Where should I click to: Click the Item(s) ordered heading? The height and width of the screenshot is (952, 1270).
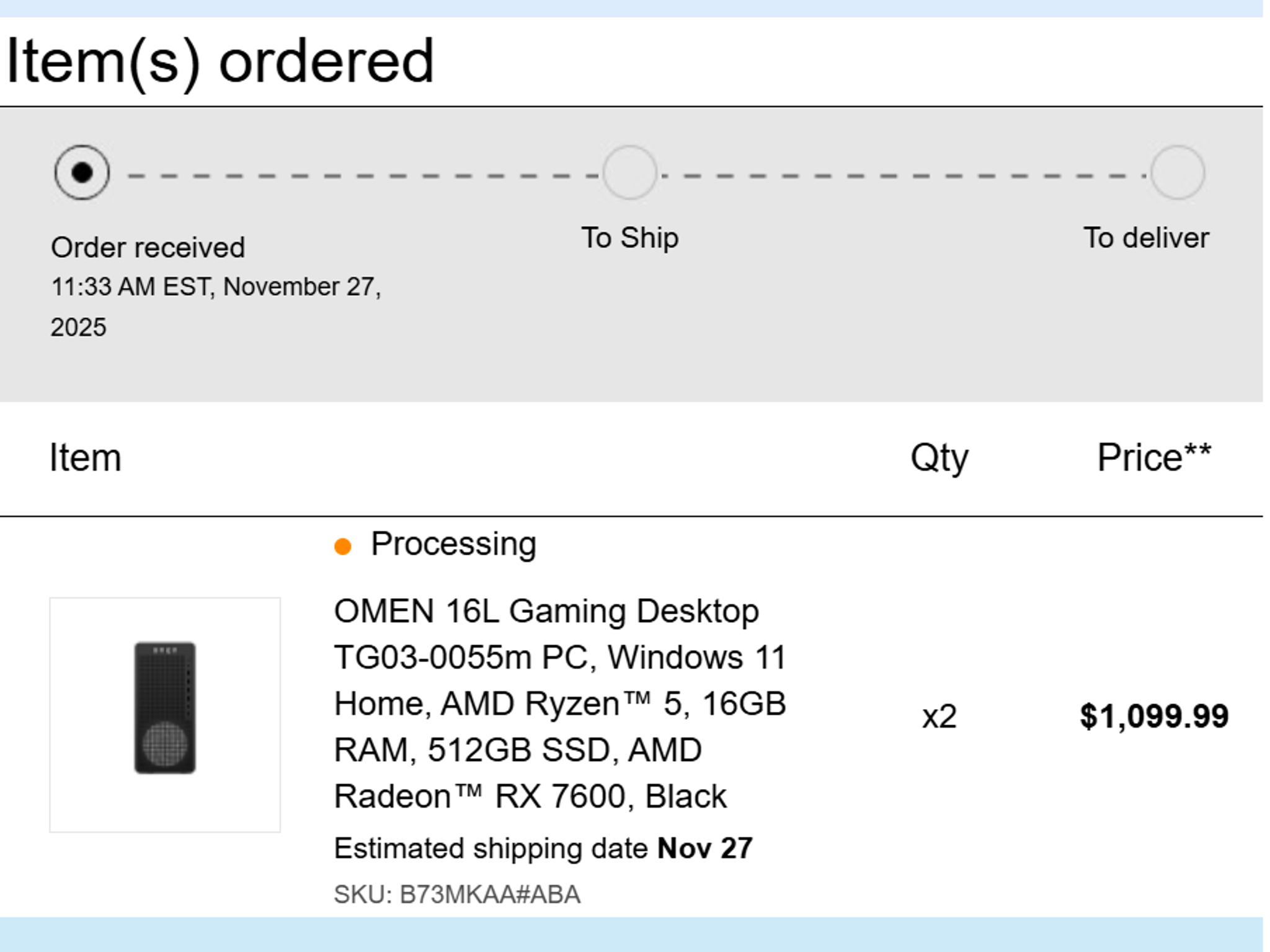tap(218, 60)
